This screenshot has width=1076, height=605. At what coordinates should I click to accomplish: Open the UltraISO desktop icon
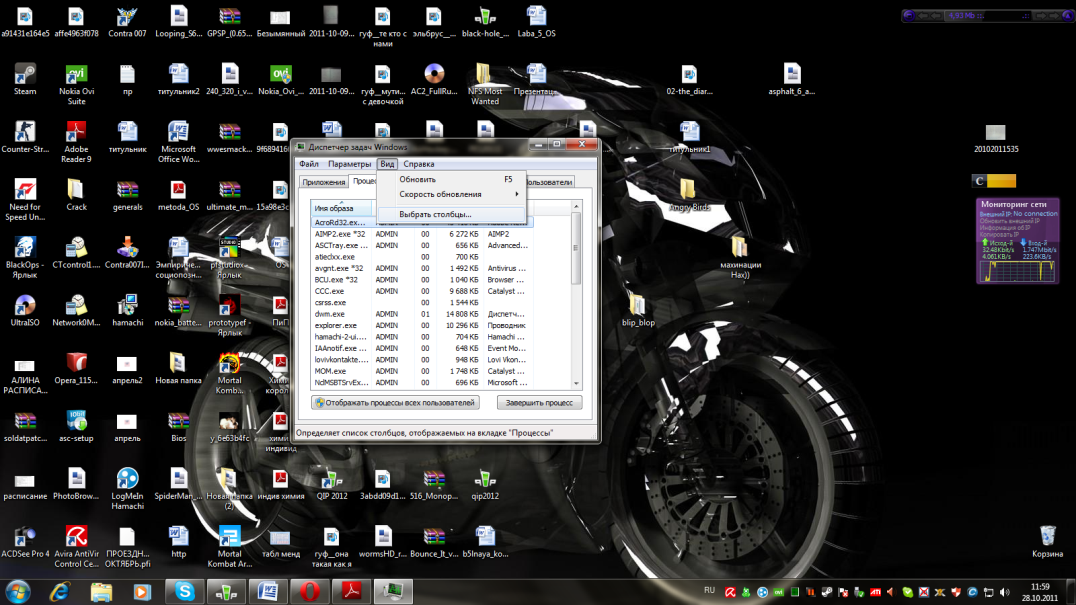(x=25, y=310)
